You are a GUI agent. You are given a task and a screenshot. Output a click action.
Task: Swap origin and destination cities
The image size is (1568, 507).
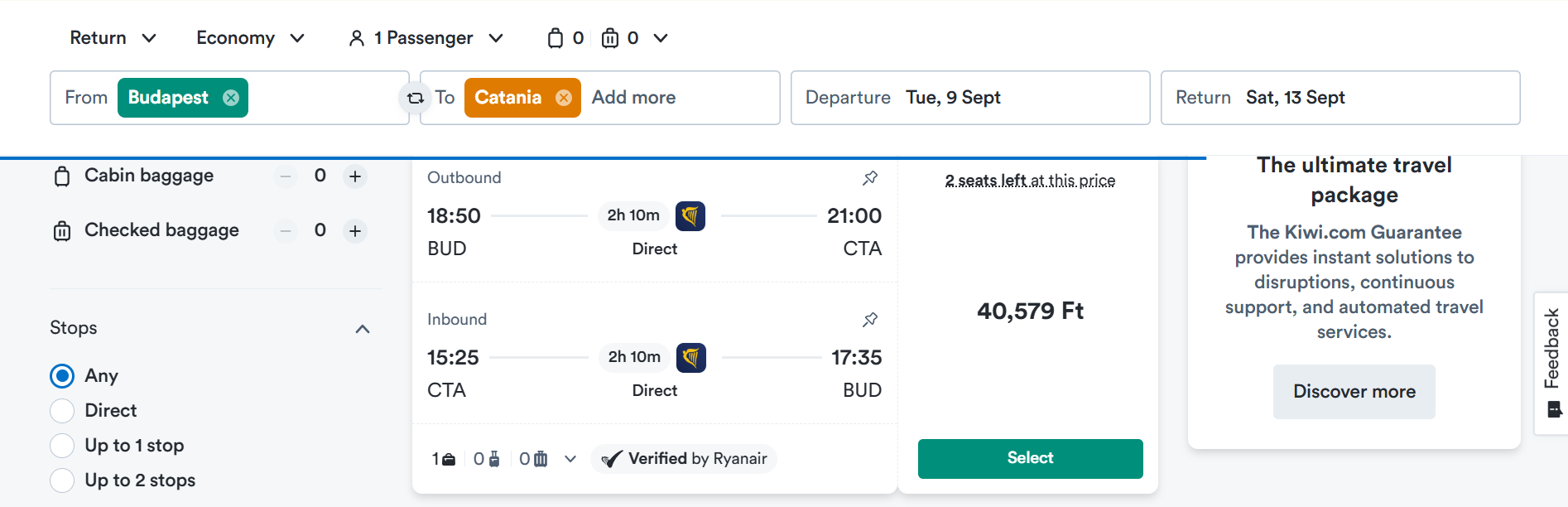pyautogui.click(x=416, y=98)
